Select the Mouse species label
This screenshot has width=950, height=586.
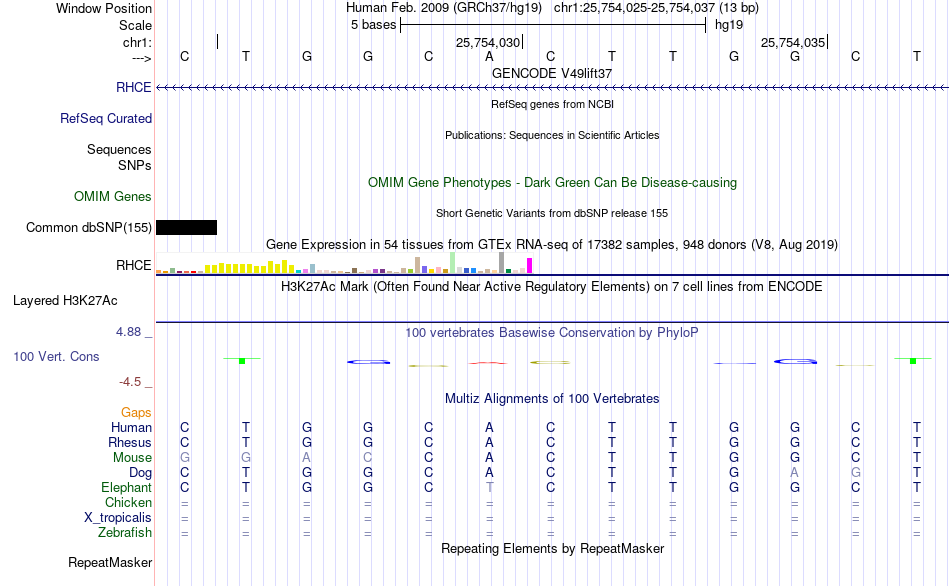(132, 458)
